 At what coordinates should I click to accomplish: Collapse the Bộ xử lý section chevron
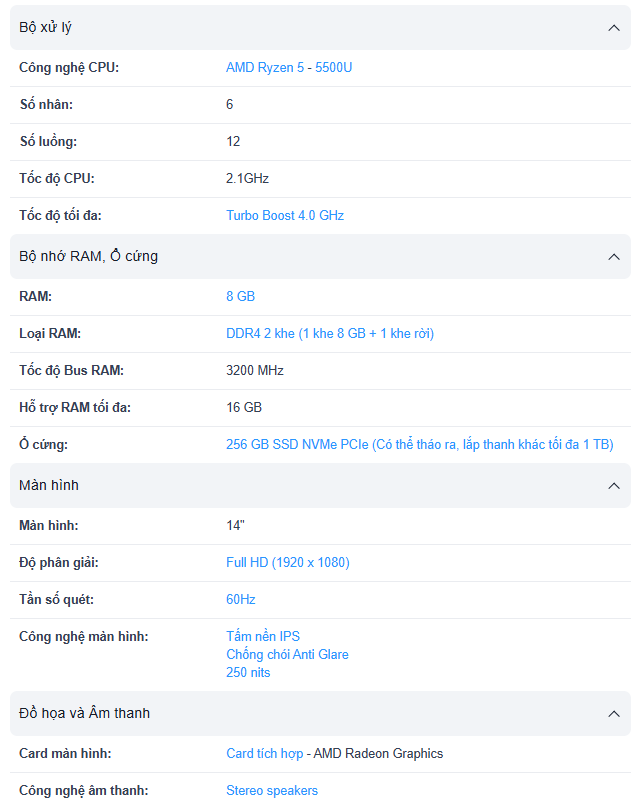(x=614, y=28)
